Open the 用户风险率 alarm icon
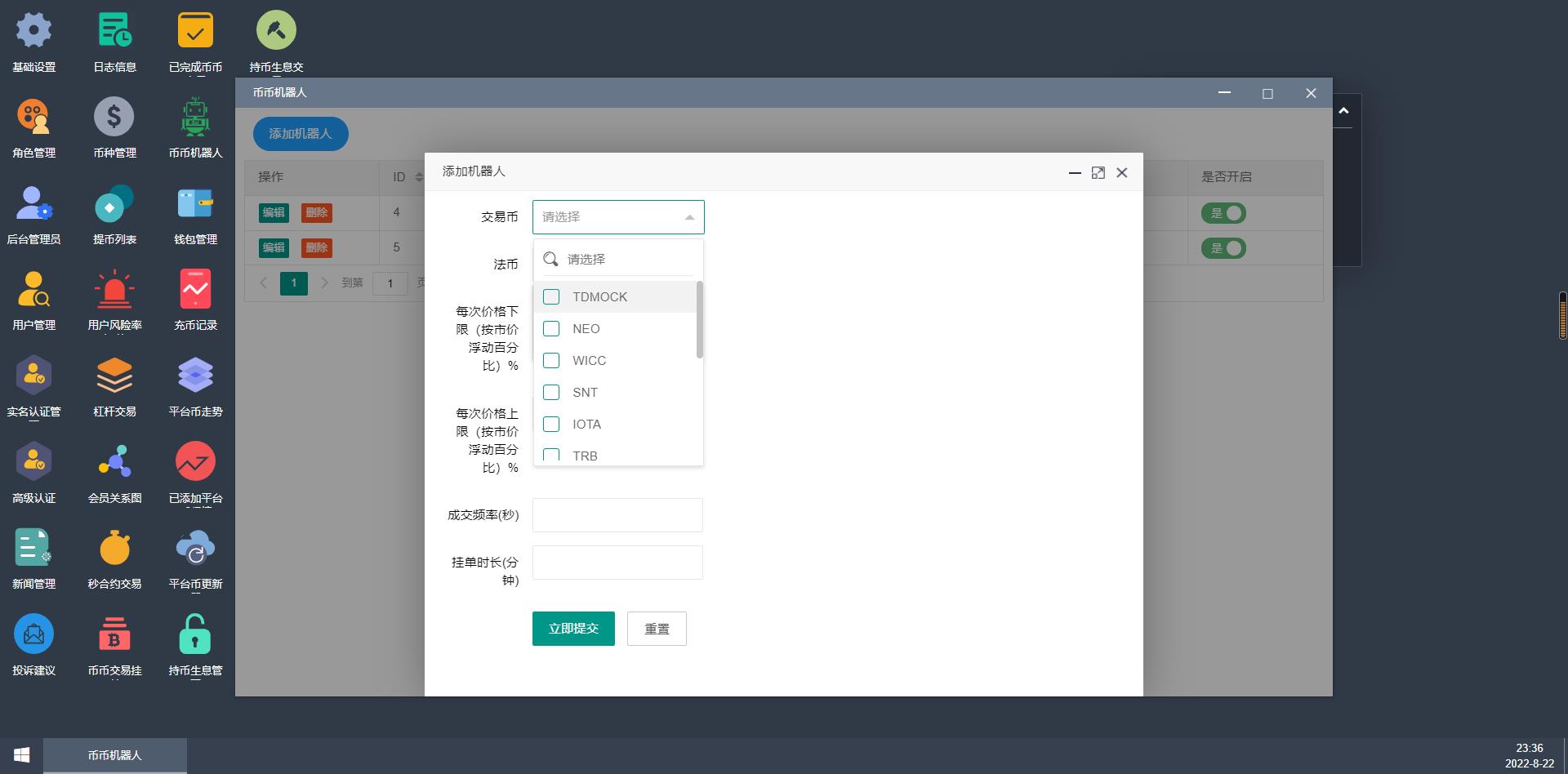Screen dimensions: 1568x774 [114, 289]
